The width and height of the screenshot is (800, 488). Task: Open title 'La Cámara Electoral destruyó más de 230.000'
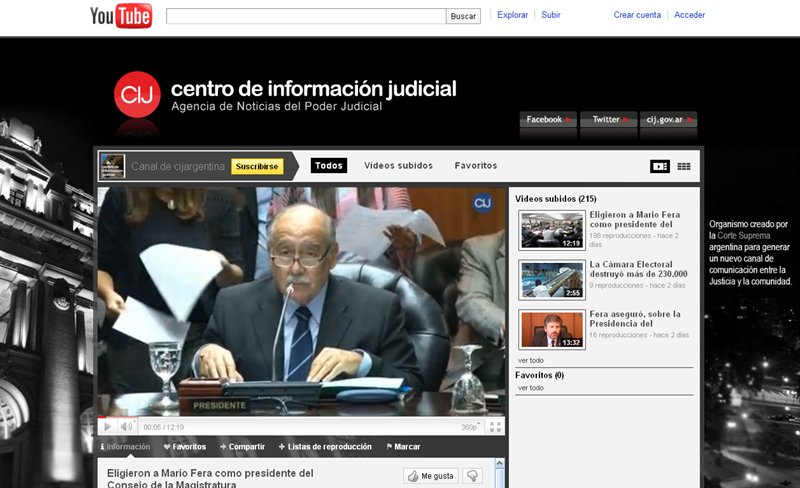[638, 269]
